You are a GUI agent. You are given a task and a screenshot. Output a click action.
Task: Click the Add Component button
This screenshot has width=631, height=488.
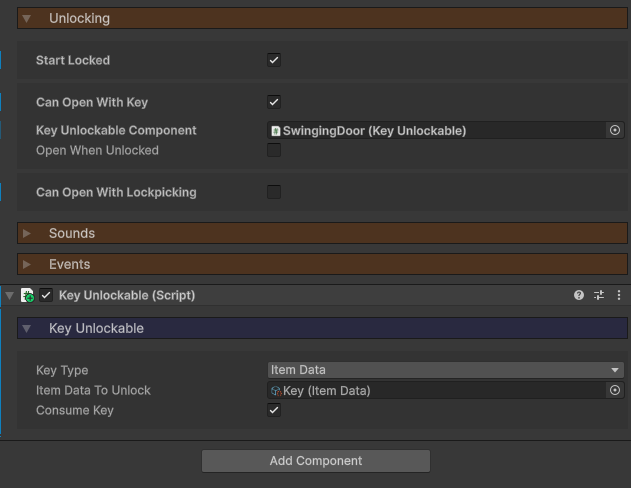(316, 461)
